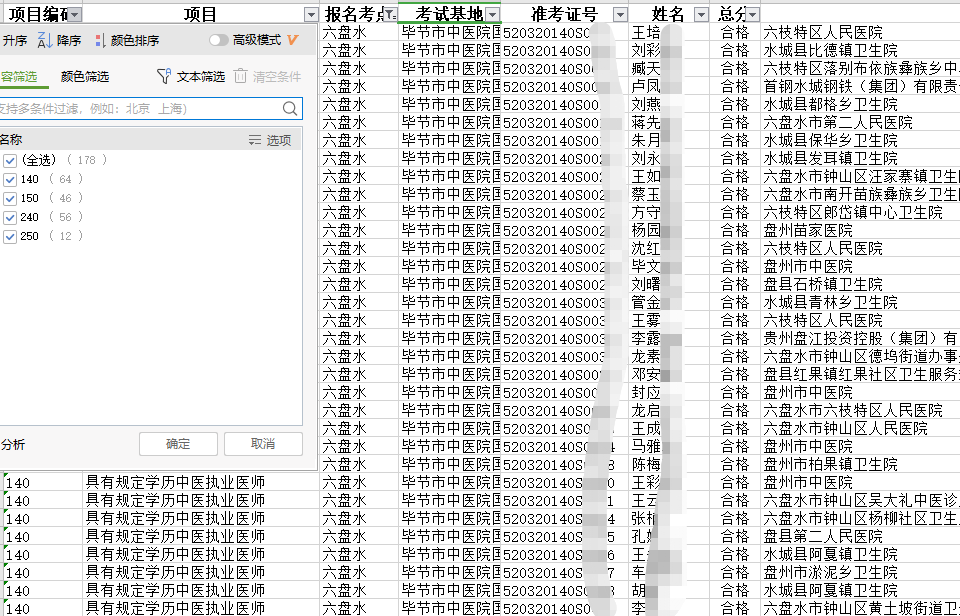Click the cancel (取消) button
The image size is (960, 616).
tap(263, 444)
